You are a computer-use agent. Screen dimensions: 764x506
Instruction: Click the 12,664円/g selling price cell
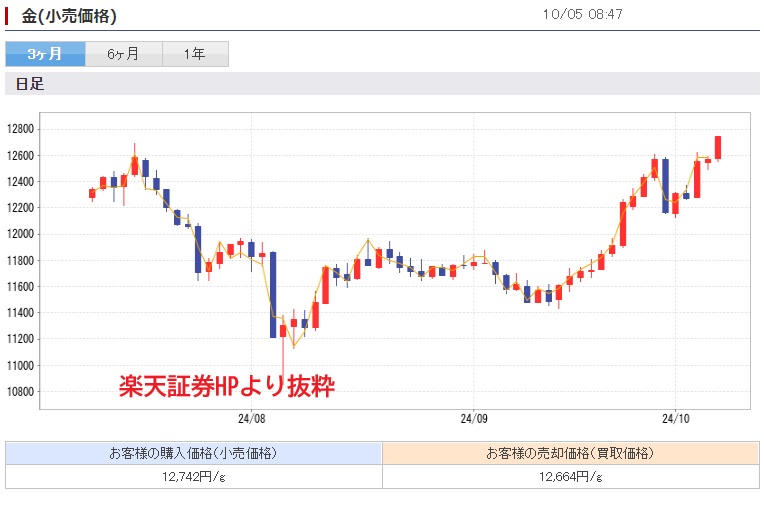point(570,476)
